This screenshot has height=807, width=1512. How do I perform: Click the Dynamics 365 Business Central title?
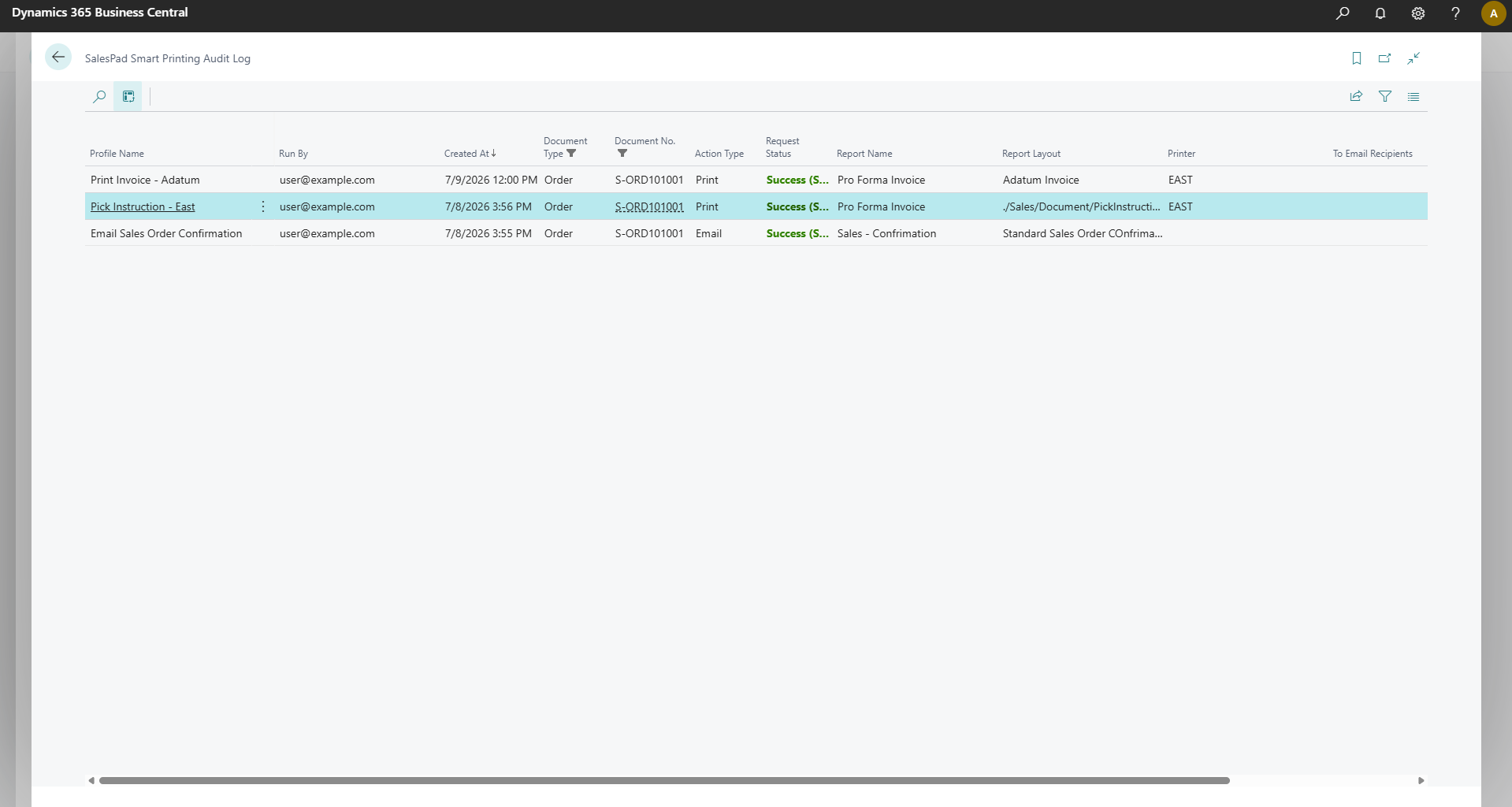pos(99,13)
